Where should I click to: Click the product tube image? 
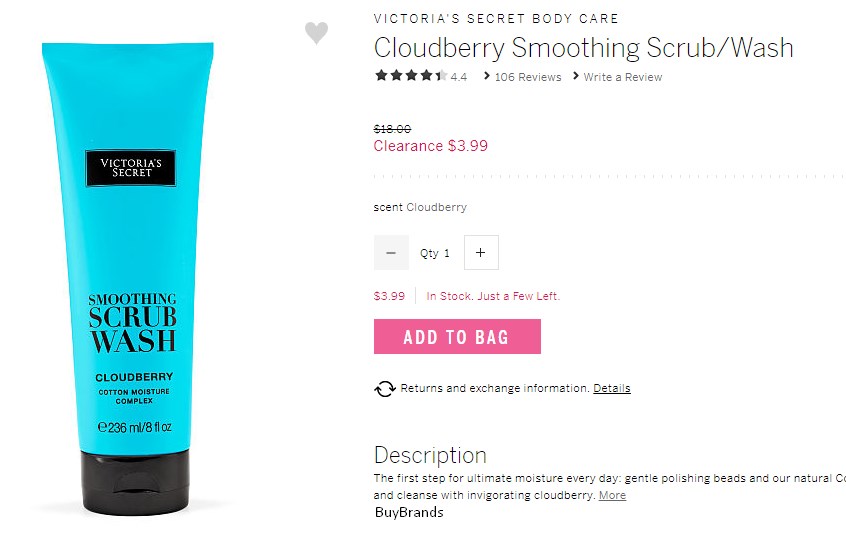129,278
